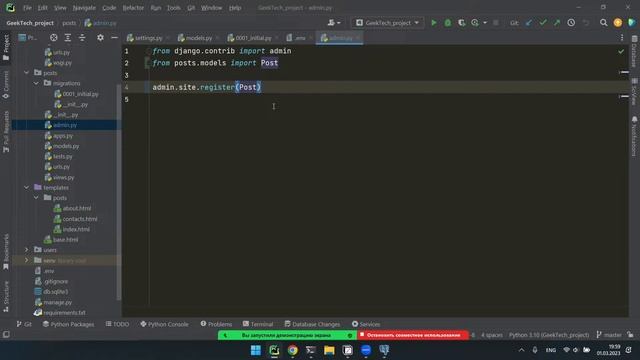Click the orange round updates icon
Screen dimensions: 640x360
click(618, 23)
